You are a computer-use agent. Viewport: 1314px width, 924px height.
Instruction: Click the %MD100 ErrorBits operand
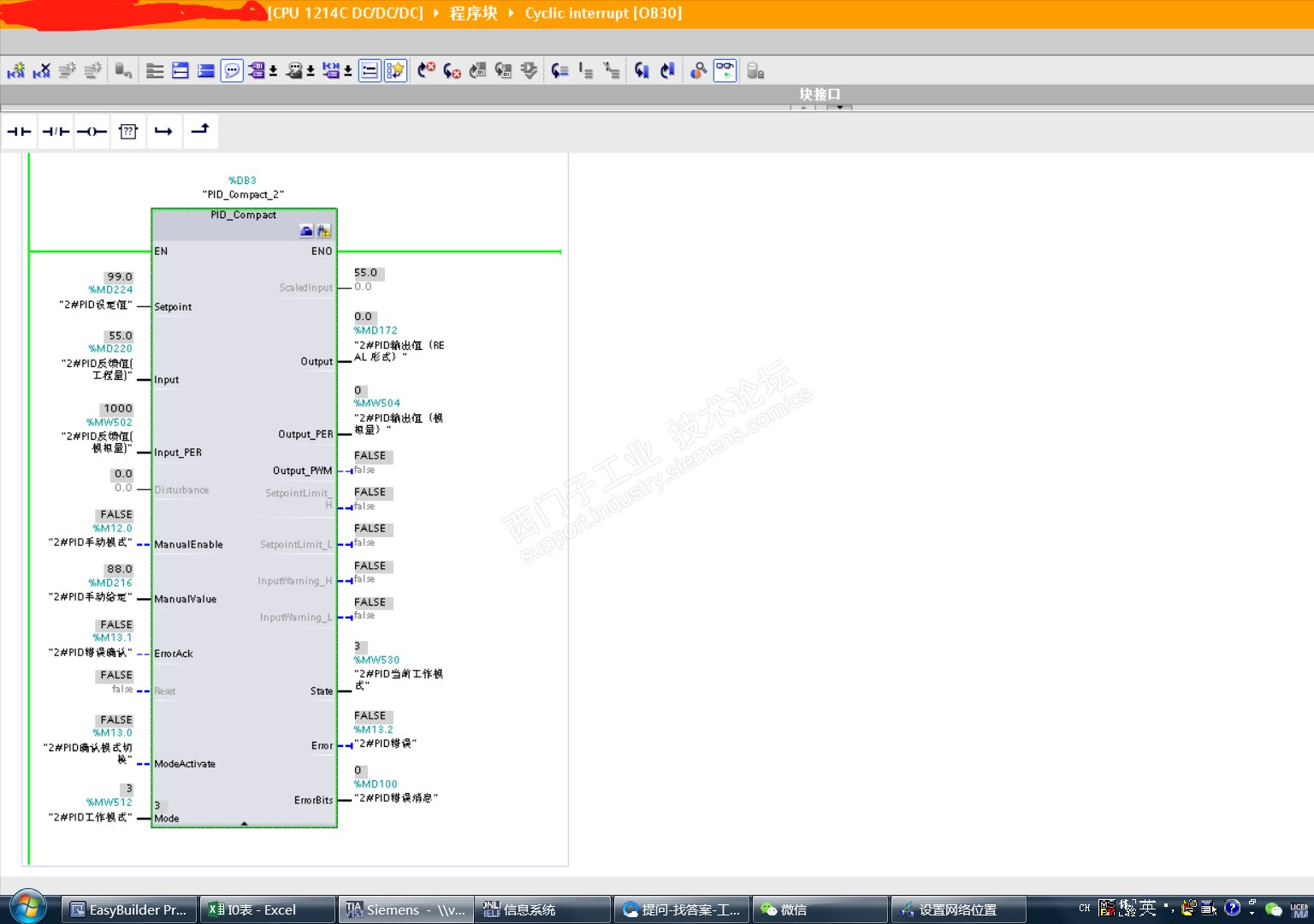click(376, 784)
